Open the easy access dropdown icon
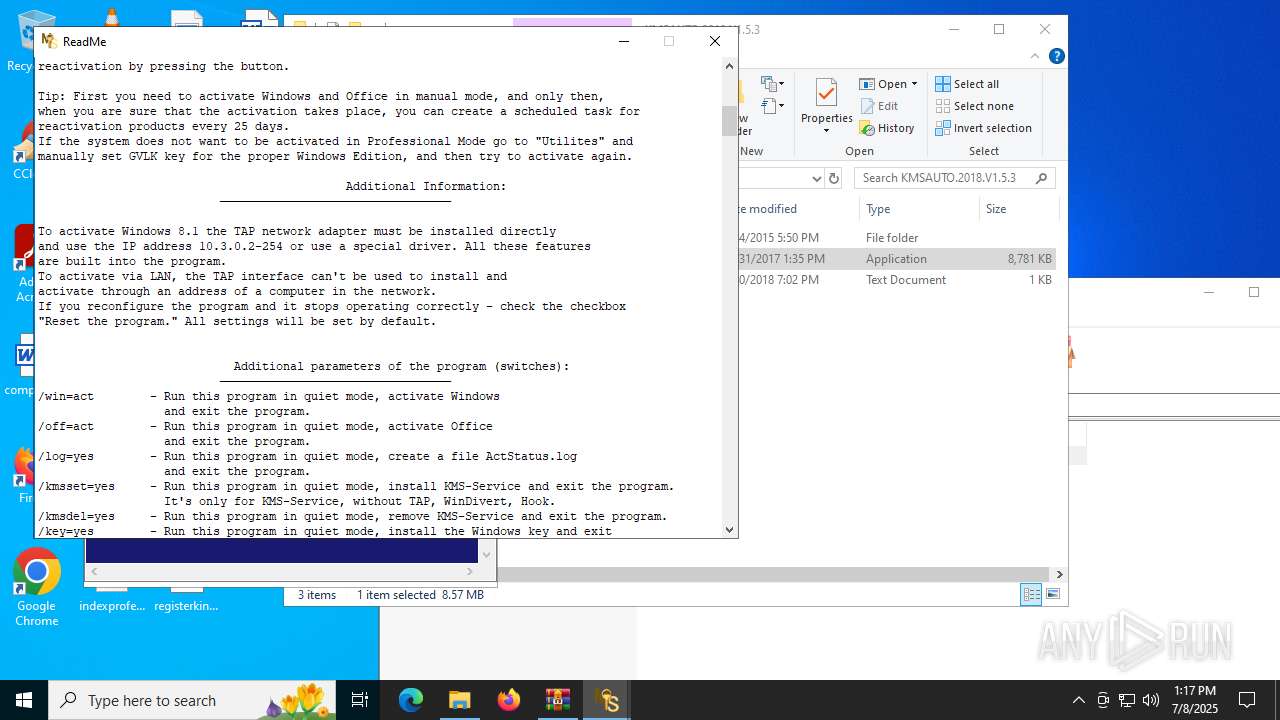 click(x=772, y=106)
